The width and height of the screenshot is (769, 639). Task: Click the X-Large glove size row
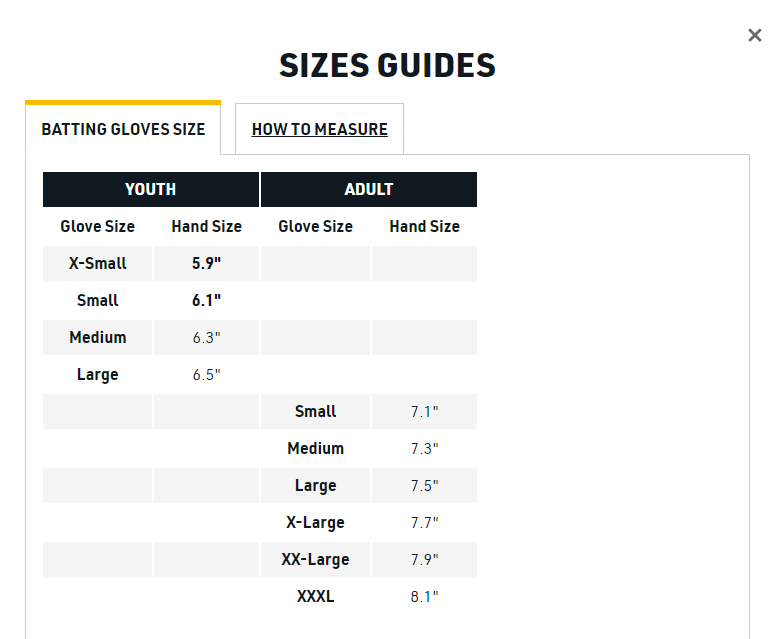[315, 522]
